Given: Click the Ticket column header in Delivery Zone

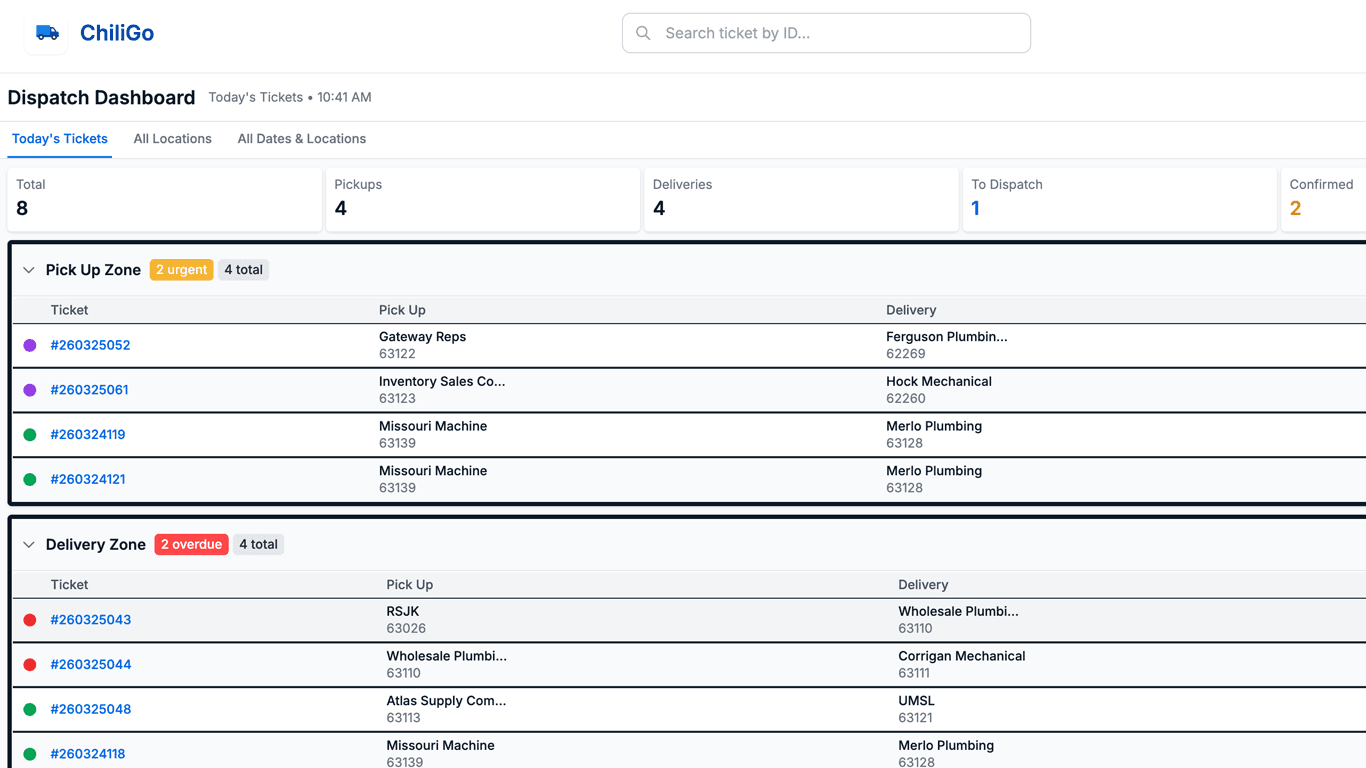Looking at the screenshot, I should point(70,585).
